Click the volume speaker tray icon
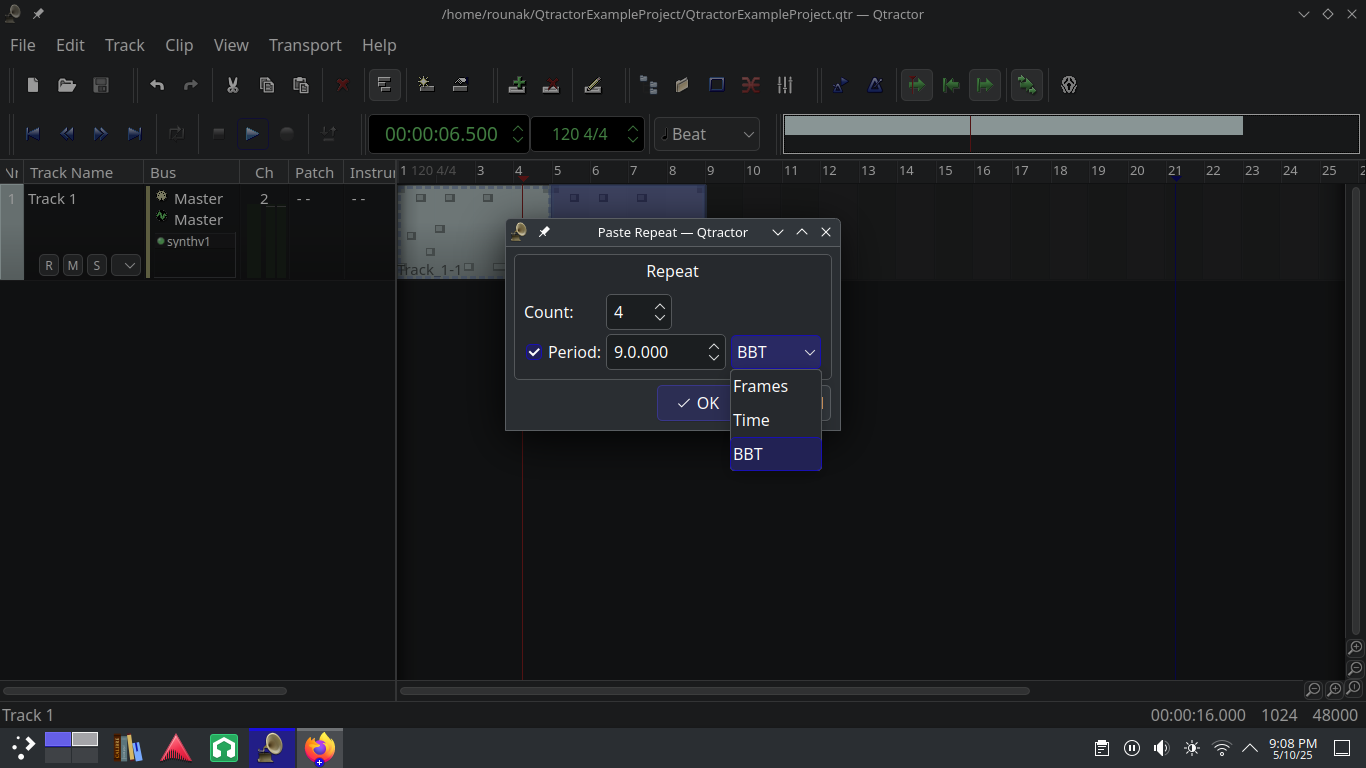Image resolution: width=1366 pixels, height=768 pixels. point(1161,748)
